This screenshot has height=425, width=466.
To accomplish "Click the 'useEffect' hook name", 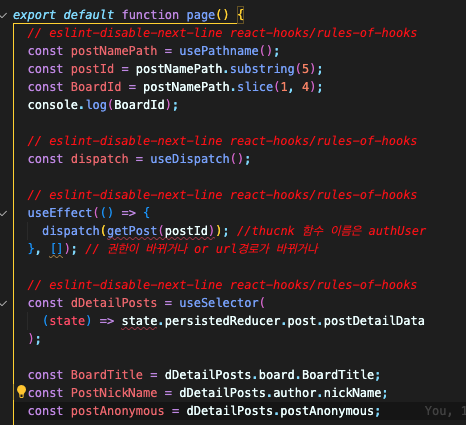I will point(60,213).
